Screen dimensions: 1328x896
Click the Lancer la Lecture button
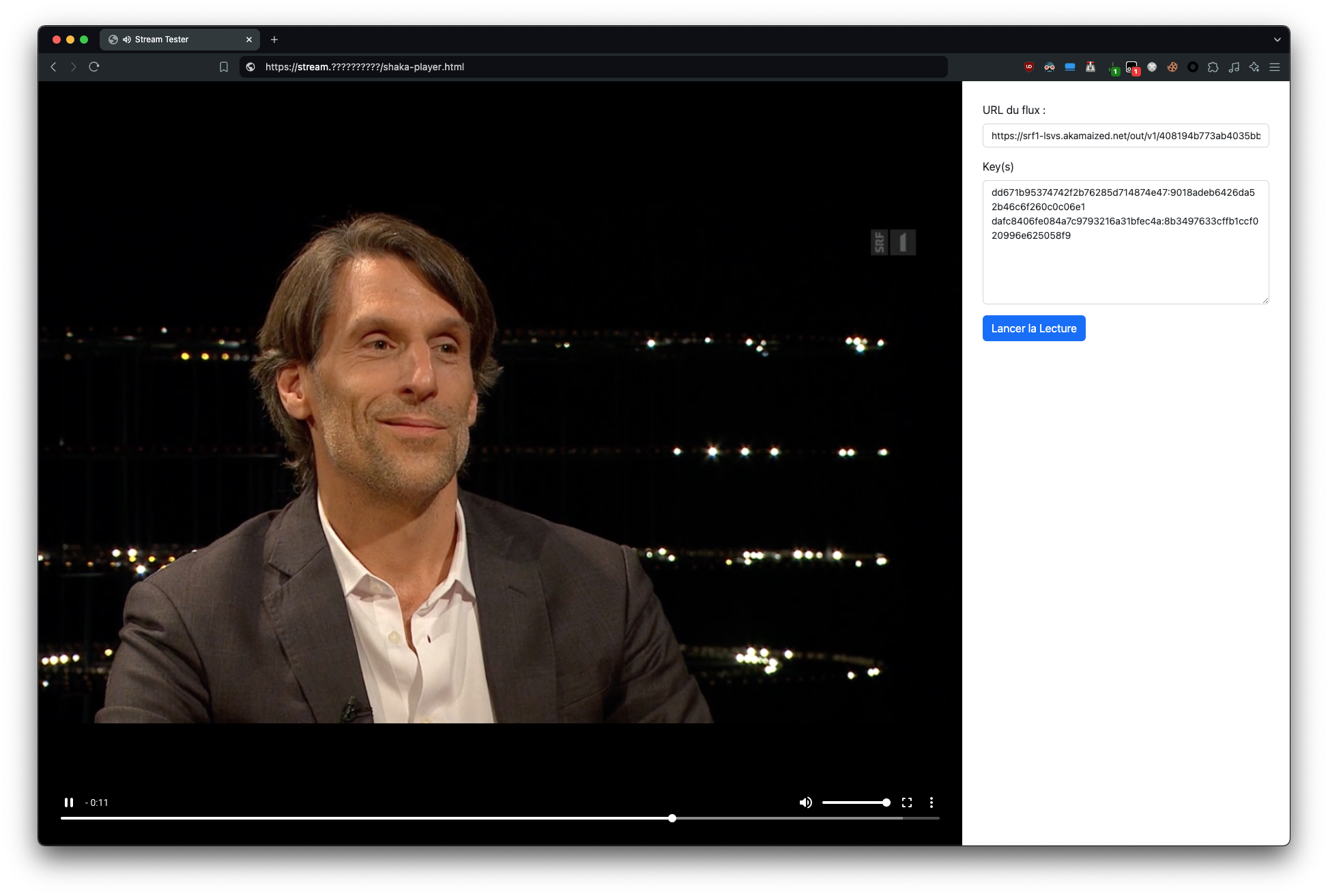[x=1033, y=328]
